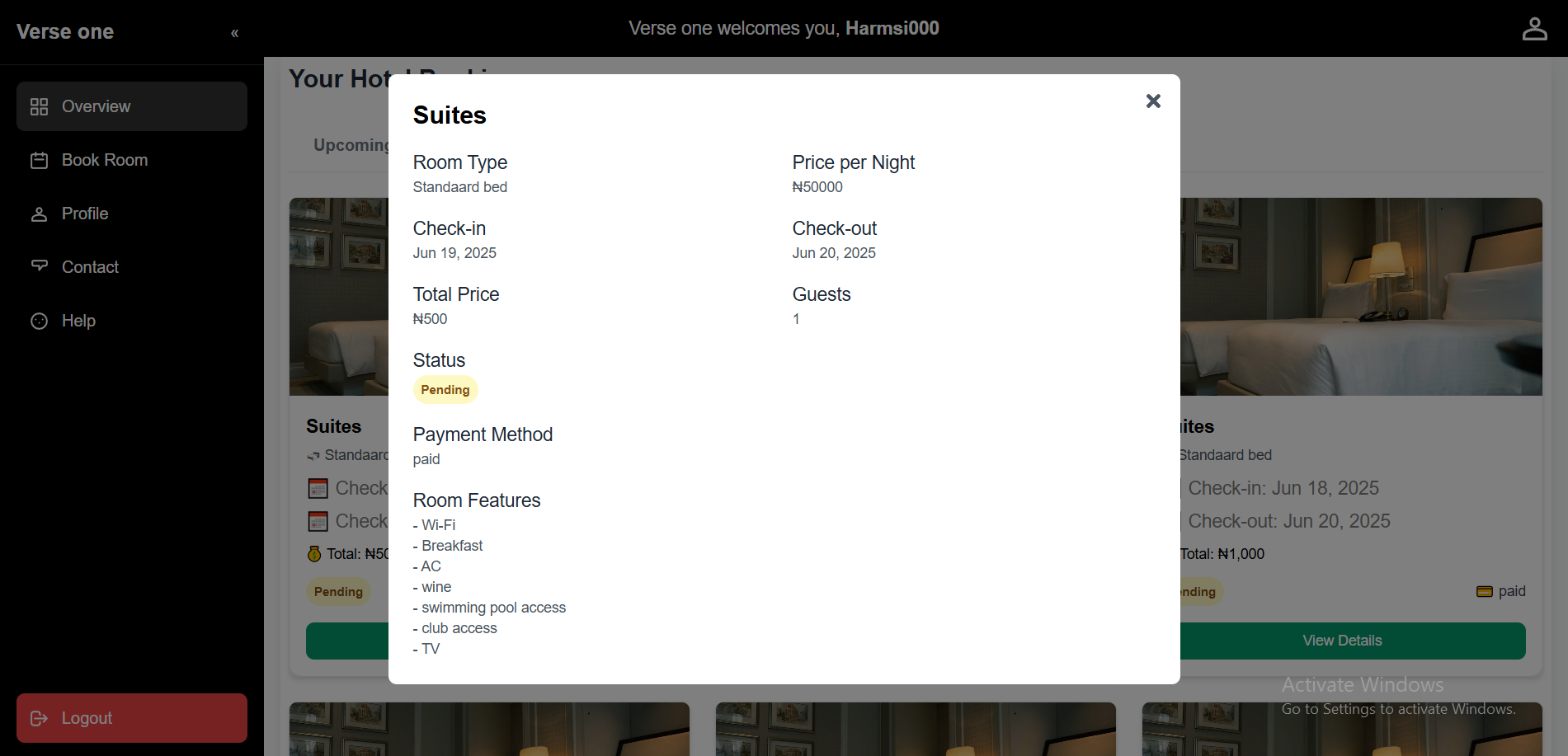
Task: Open the Profile page
Action: (x=85, y=214)
